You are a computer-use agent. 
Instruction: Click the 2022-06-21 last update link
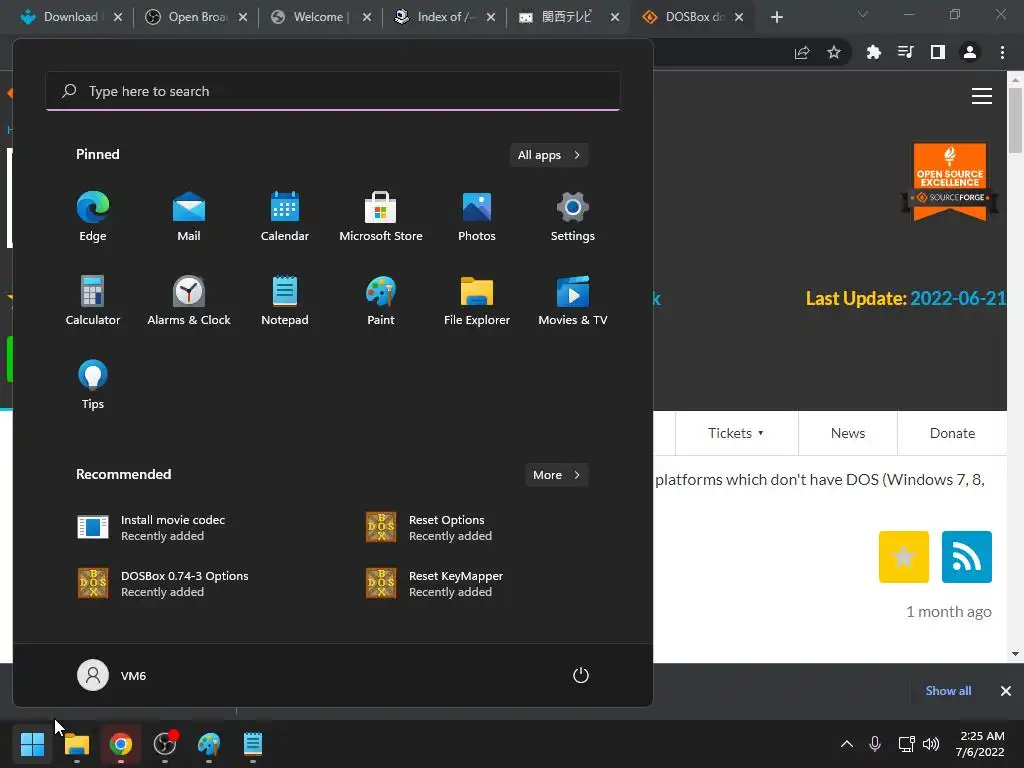[x=958, y=298]
